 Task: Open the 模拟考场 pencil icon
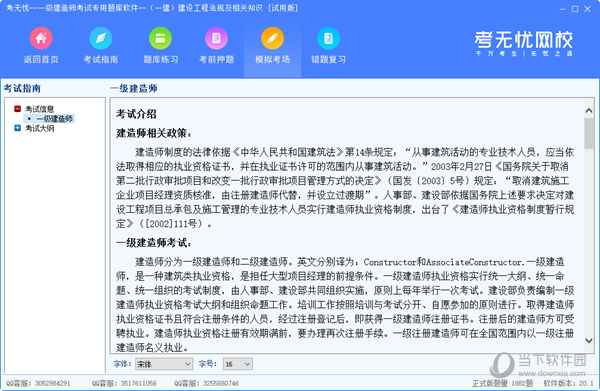point(272,38)
